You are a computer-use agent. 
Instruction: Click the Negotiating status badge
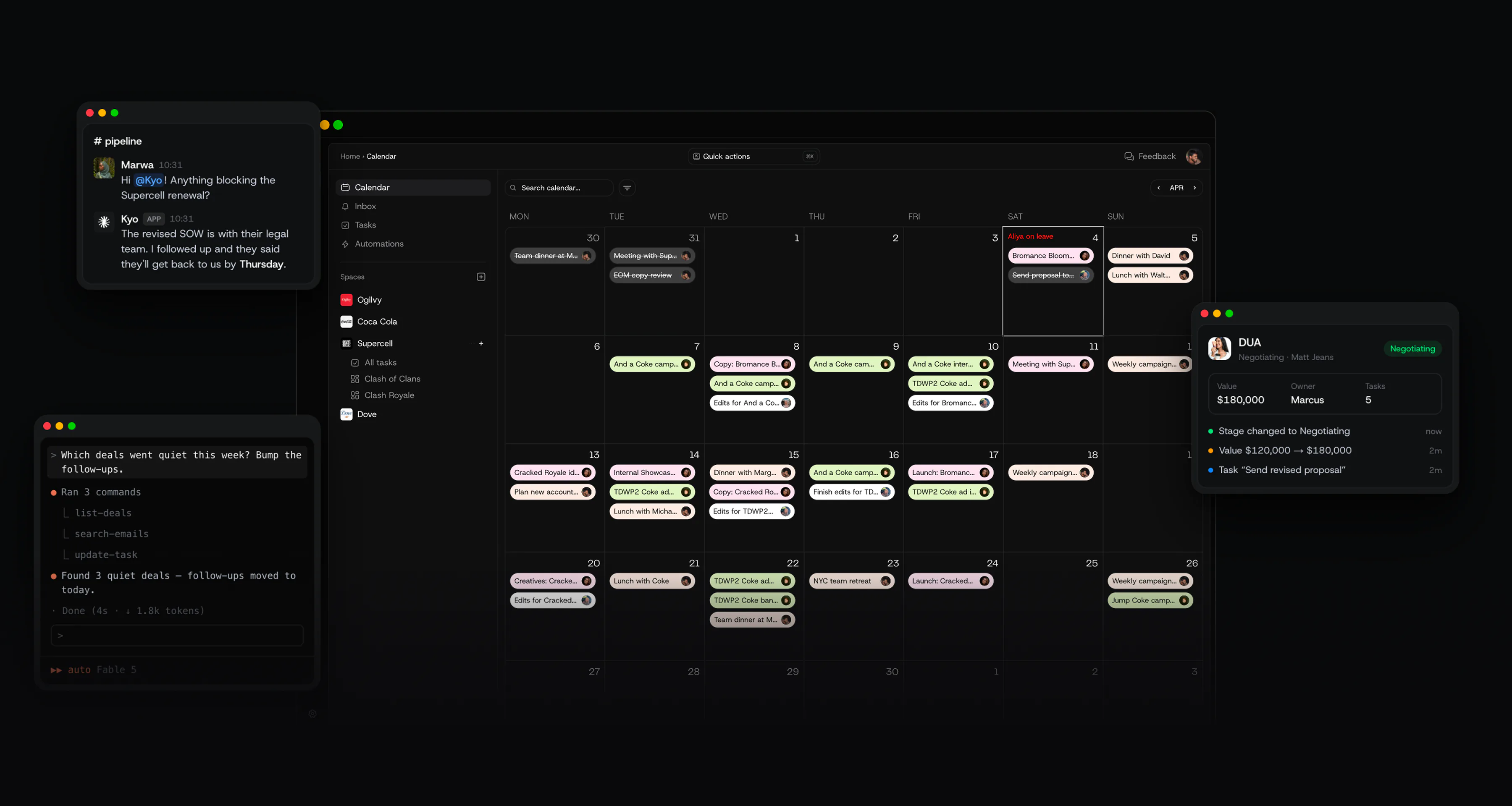(1412, 348)
